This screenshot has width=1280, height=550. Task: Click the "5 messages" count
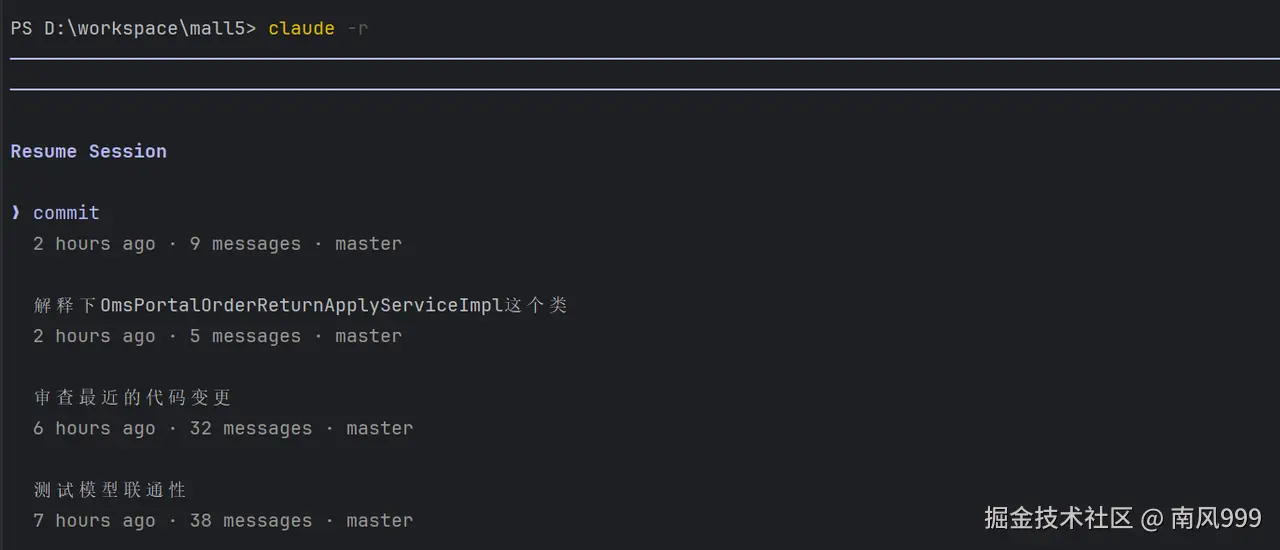(245, 336)
